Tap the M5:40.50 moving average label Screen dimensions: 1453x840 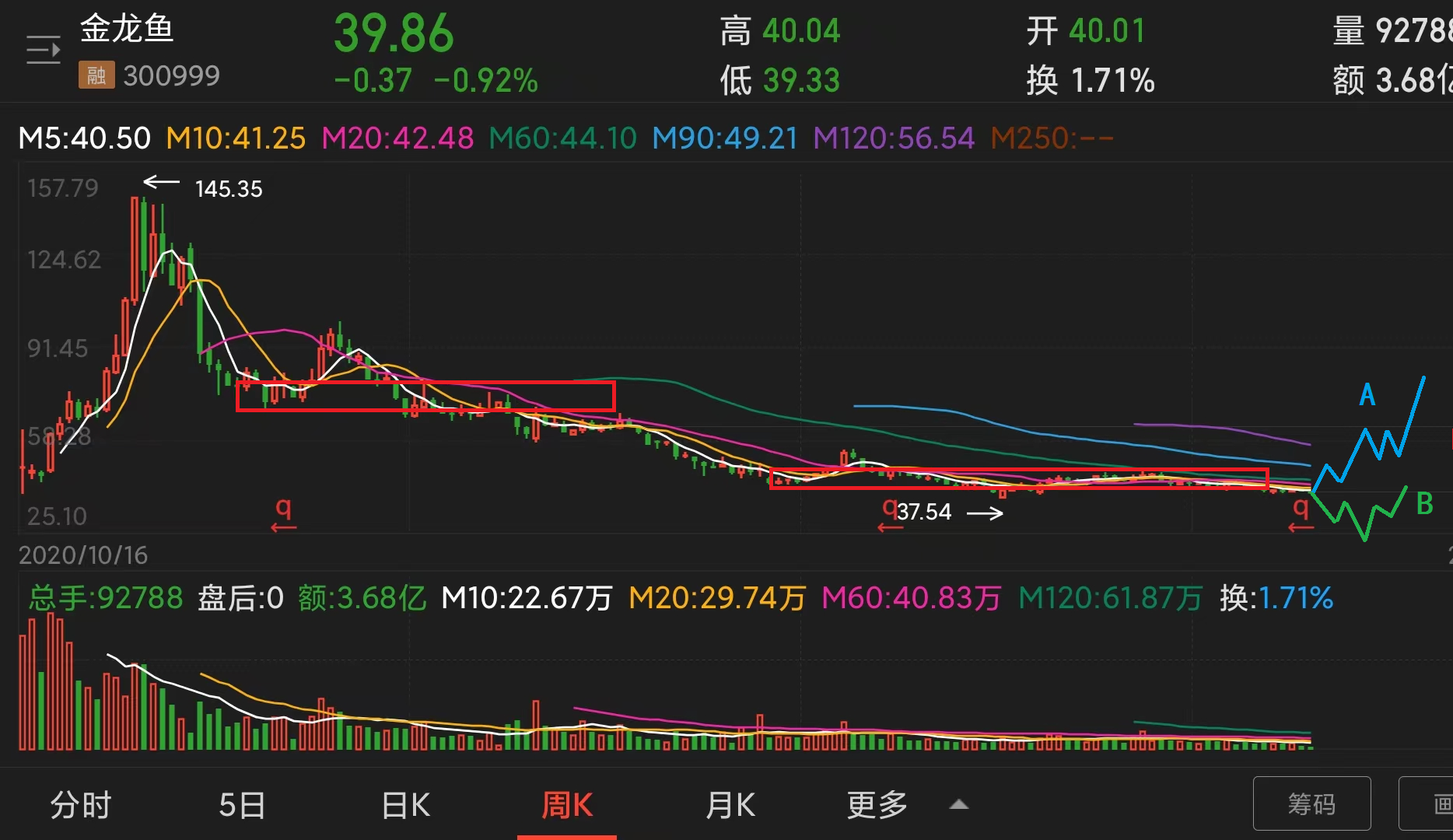pyautogui.click(x=84, y=138)
